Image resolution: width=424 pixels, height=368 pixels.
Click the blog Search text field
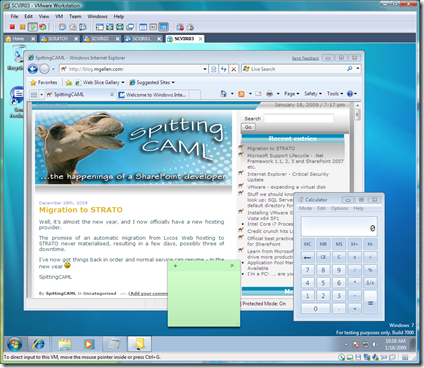click(298, 118)
